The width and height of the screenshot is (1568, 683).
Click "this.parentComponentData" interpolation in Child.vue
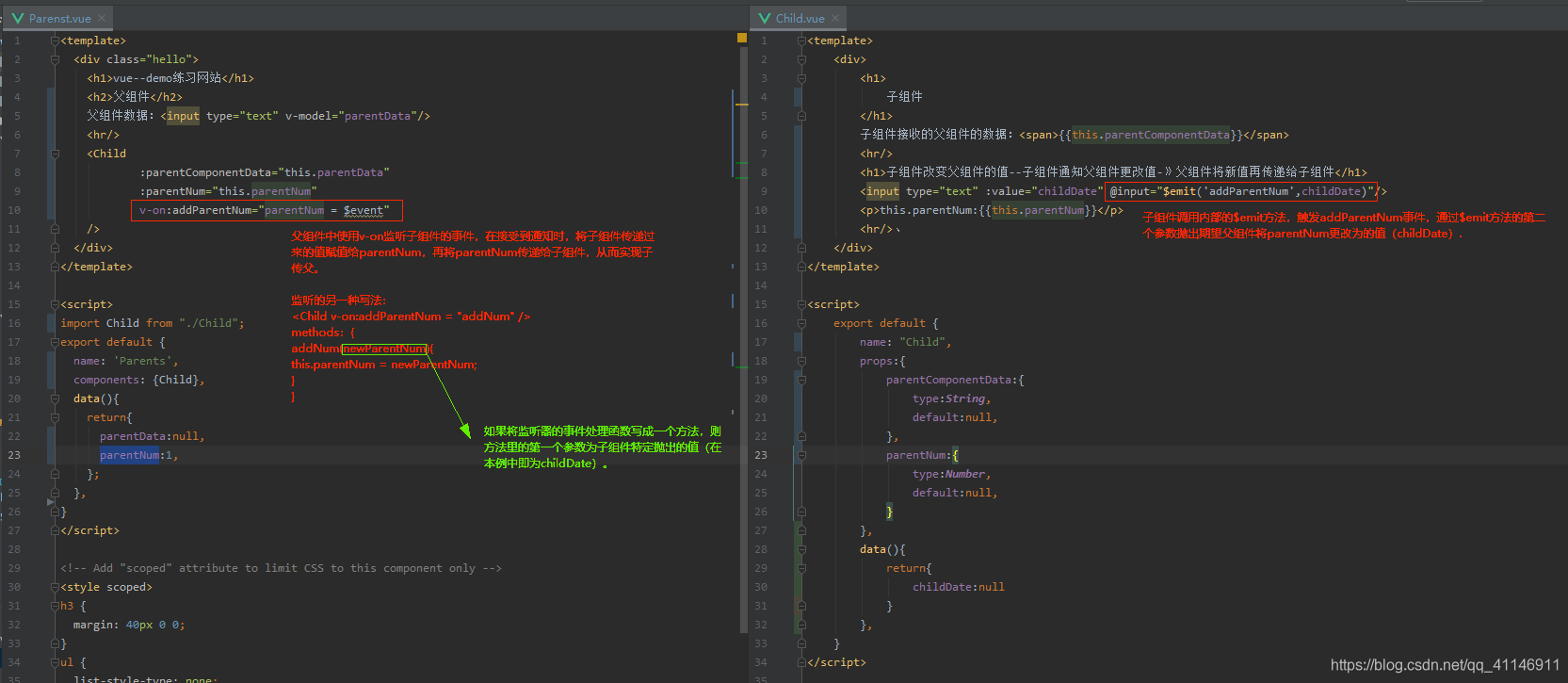click(x=1151, y=135)
